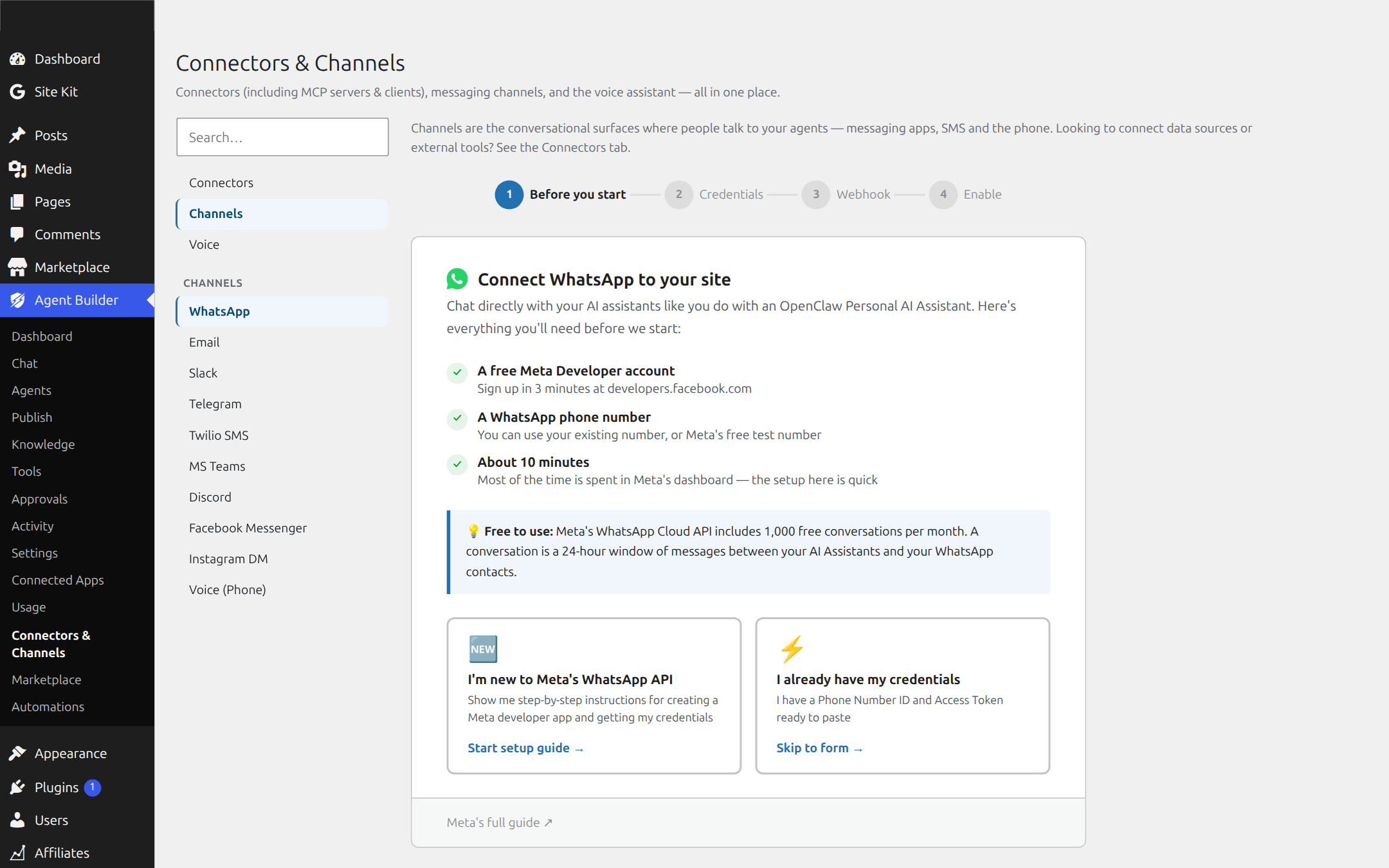Click the Comments bubble icon
1389x868 pixels.
coord(17,235)
